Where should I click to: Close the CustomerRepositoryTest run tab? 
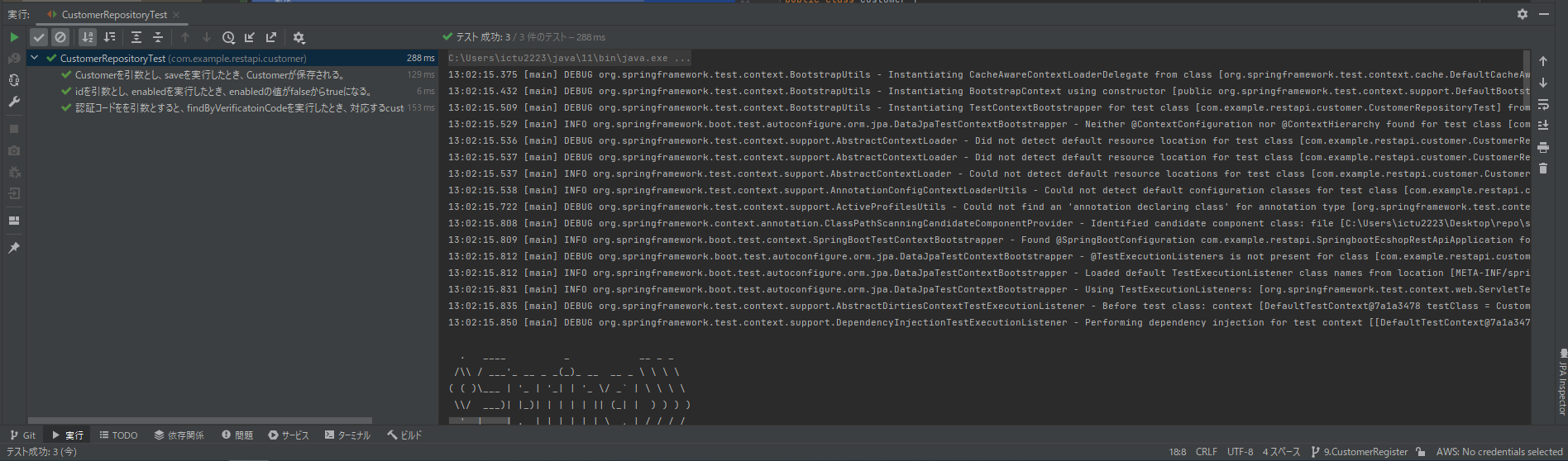tap(176, 15)
